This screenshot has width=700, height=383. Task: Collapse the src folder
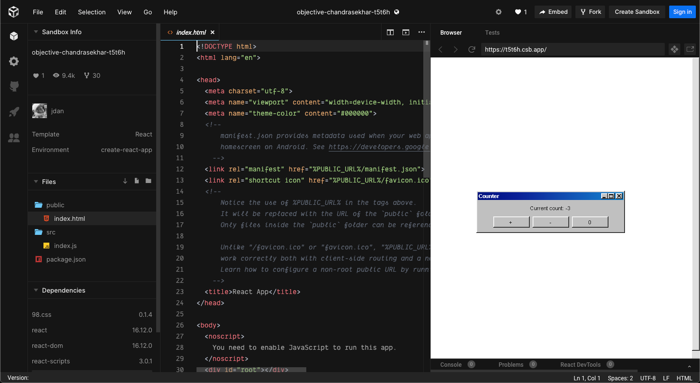pyautogui.click(x=92, y=232)
